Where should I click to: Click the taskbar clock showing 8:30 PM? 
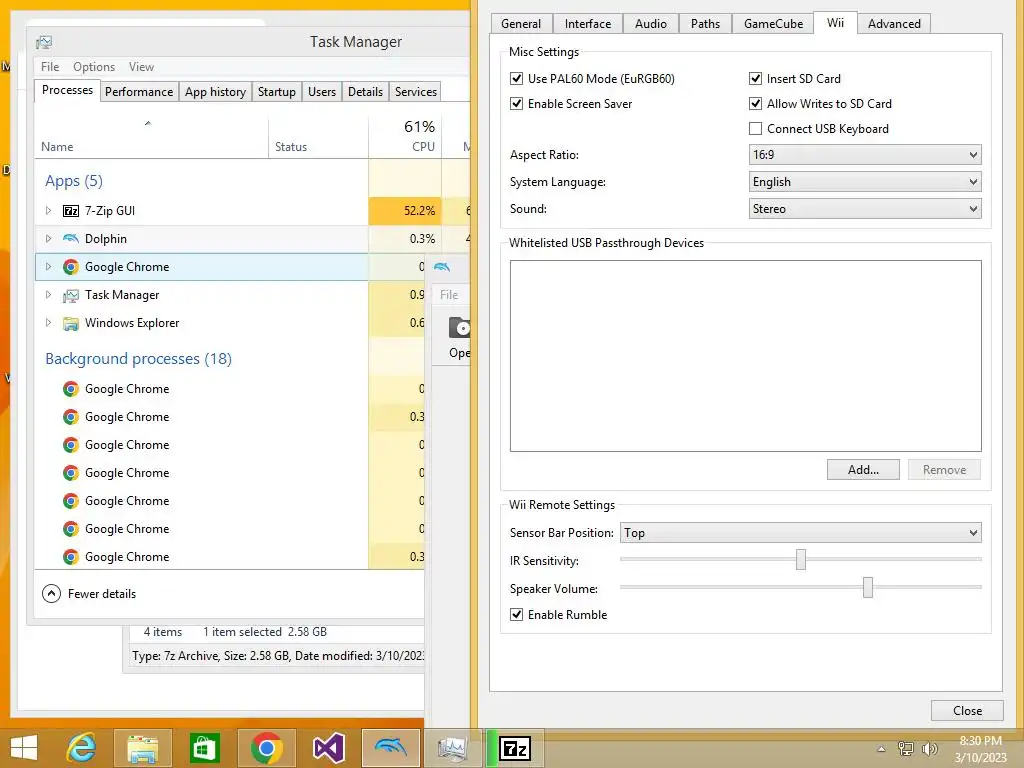[x=981, y=748]
